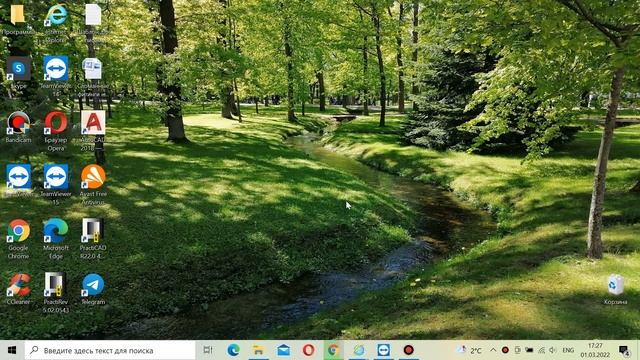Screen dimensions: 640x360
Task: Launch CCleaner from the desktop
Action: [18, 285]
